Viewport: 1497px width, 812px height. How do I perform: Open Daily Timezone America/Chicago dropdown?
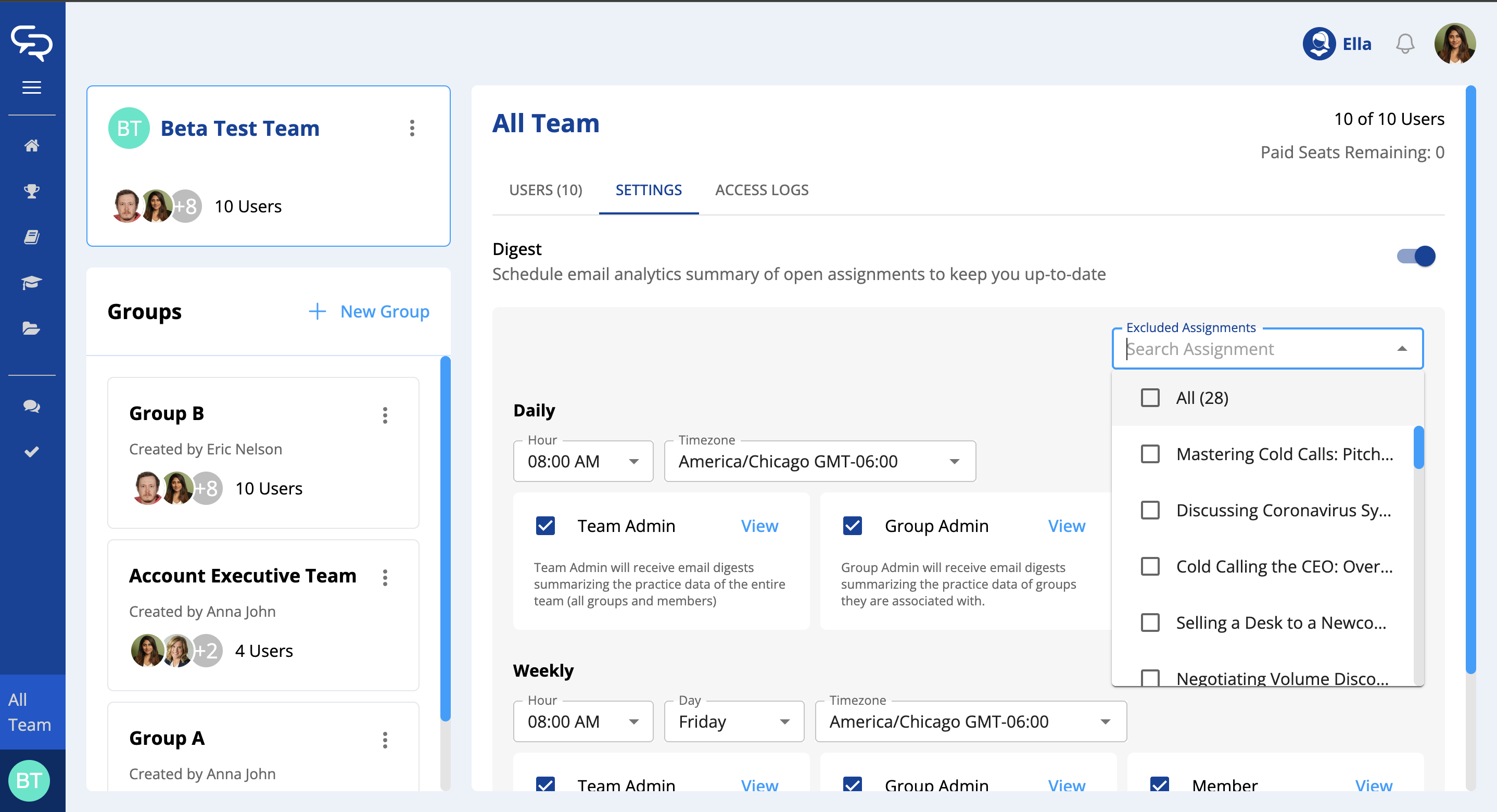(819, 462)
